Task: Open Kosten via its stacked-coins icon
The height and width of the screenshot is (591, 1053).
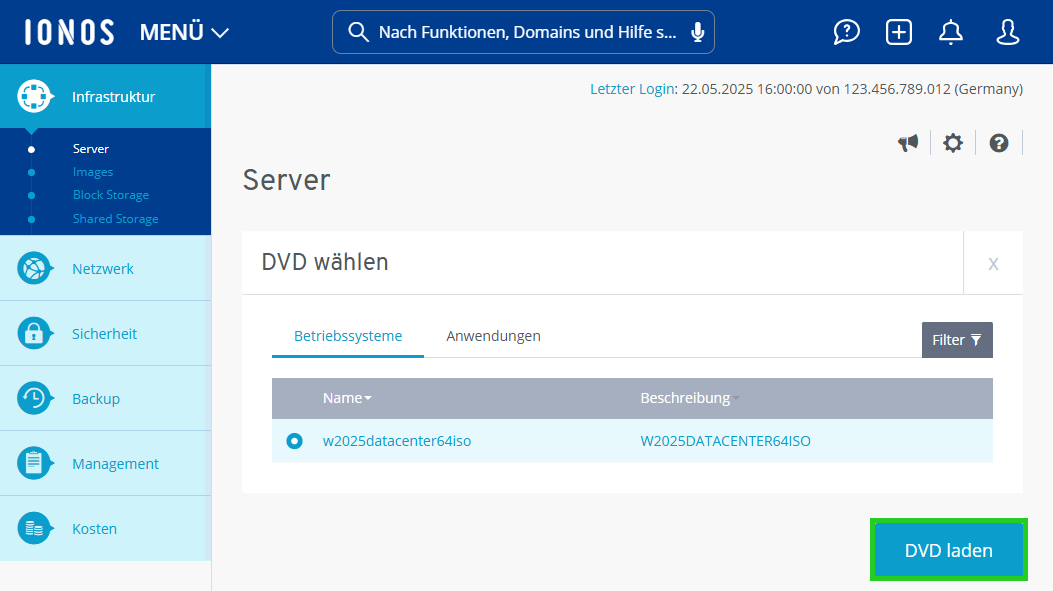Action: click(x=36, y=528)
